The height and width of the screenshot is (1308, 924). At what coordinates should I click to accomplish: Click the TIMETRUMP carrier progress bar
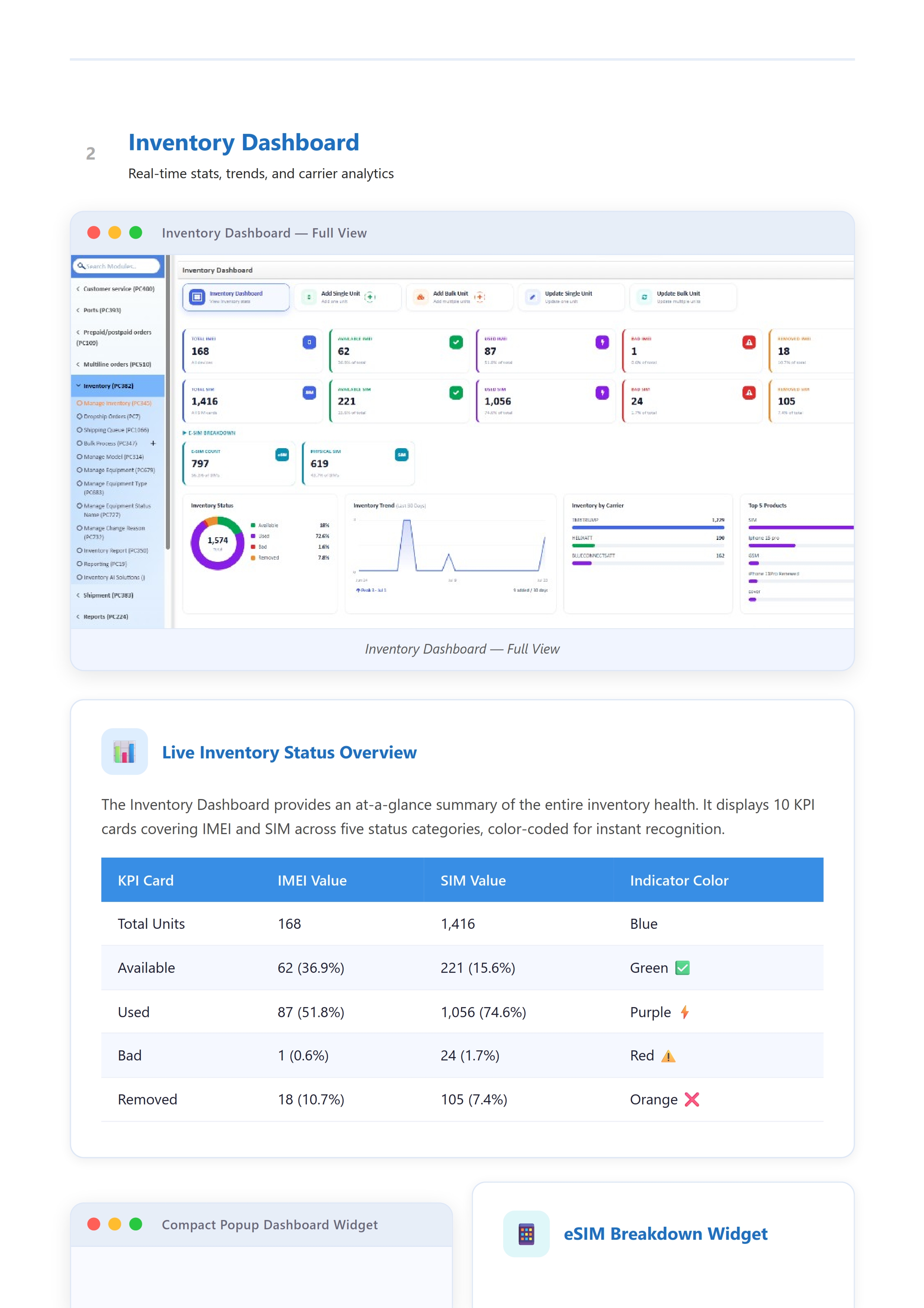tap(648, 528)
